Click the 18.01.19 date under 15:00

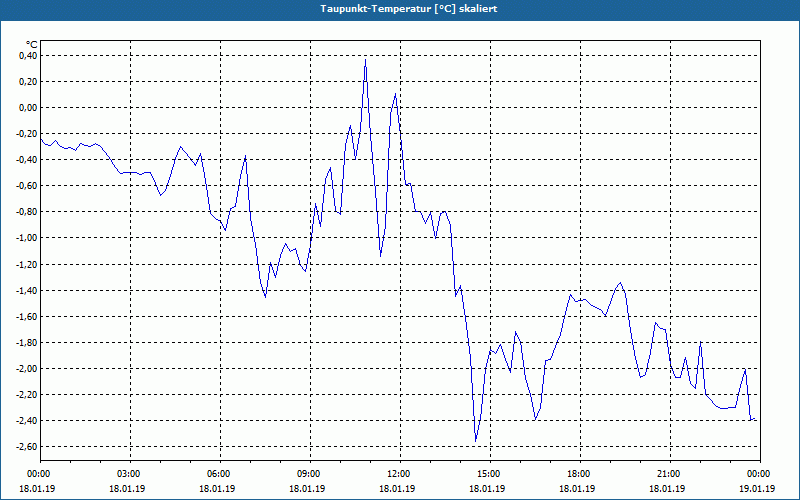click(487, 488)
